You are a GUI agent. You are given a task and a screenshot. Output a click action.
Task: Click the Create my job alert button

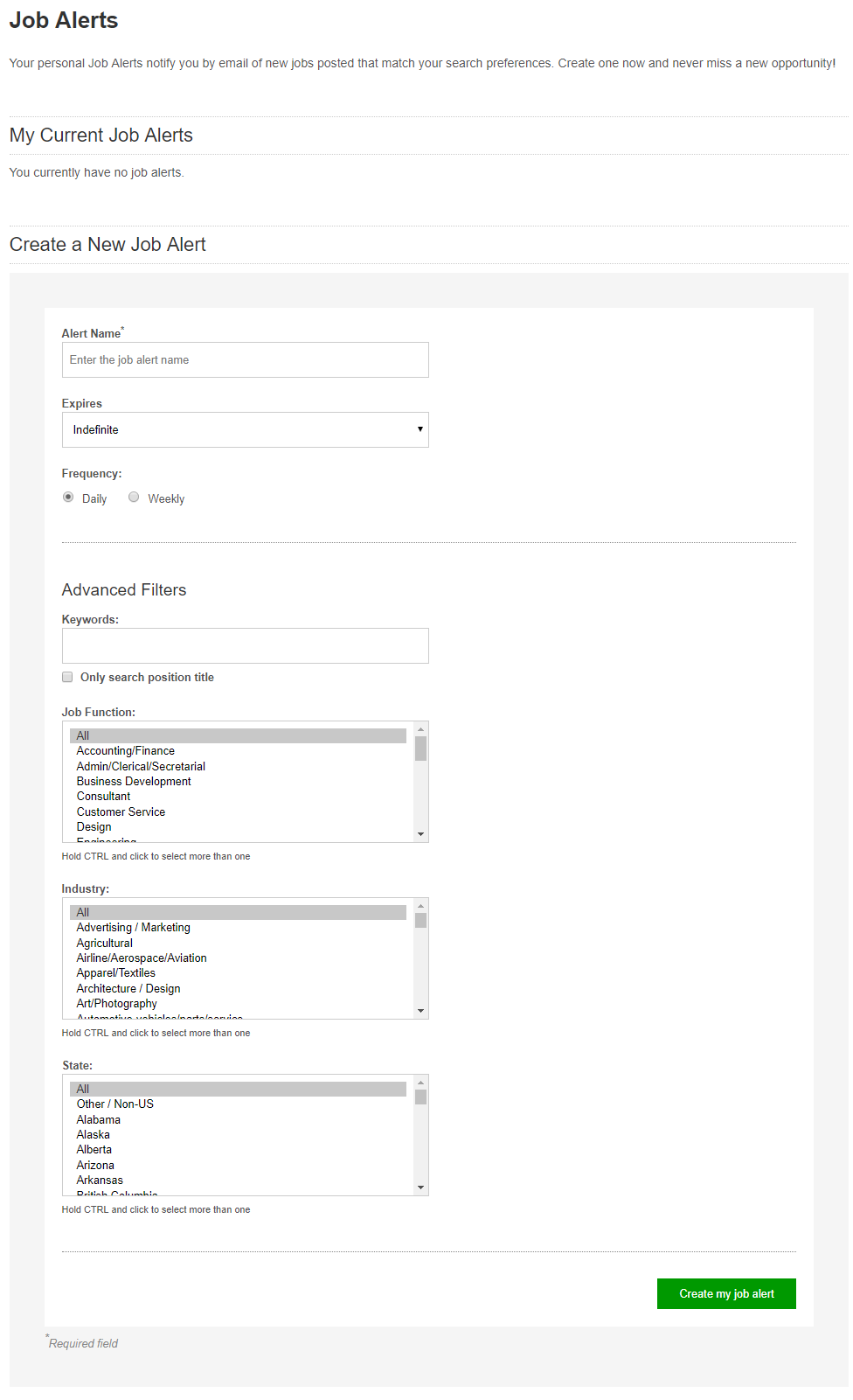(726, 1293)
